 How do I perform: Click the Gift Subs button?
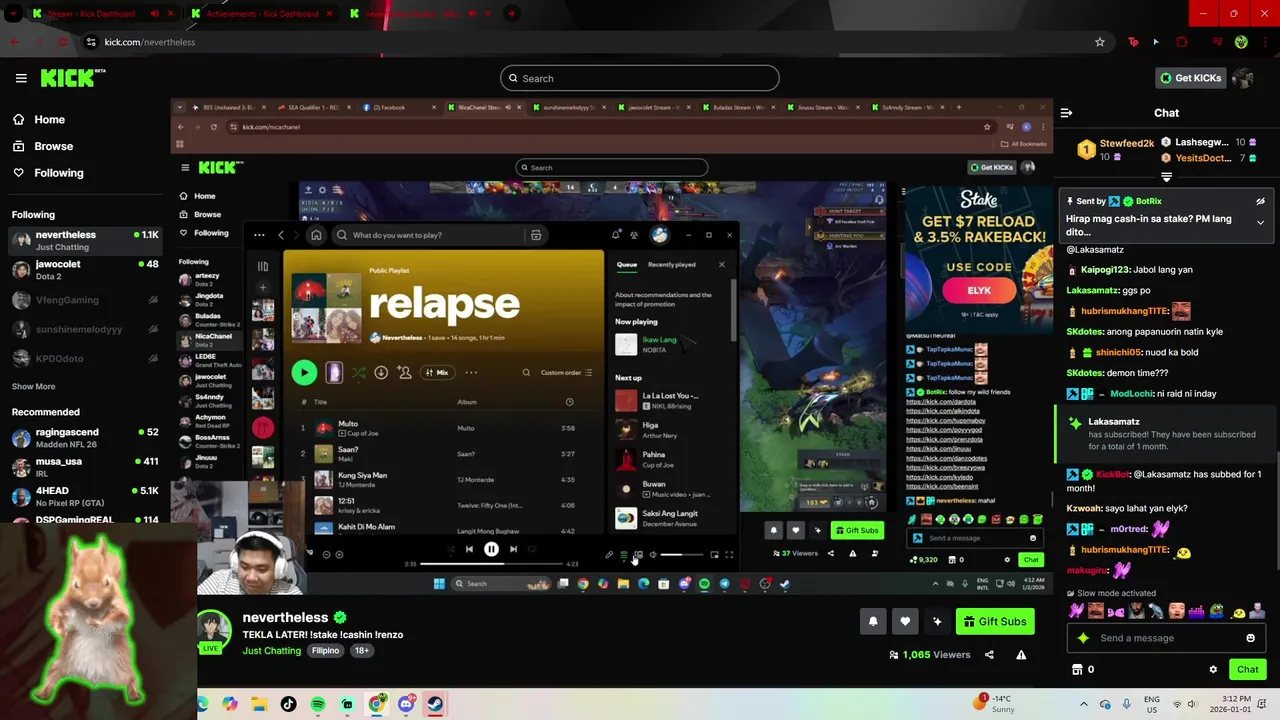pos(995,621)
